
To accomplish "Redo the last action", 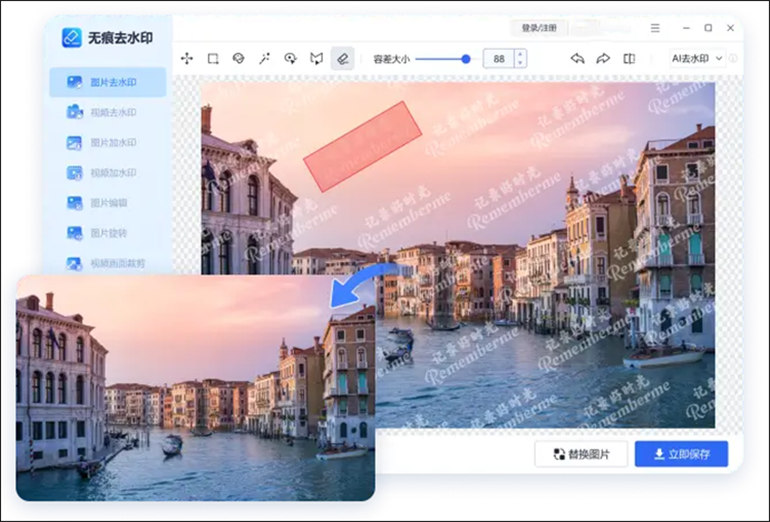I will [x=603, y=58].
